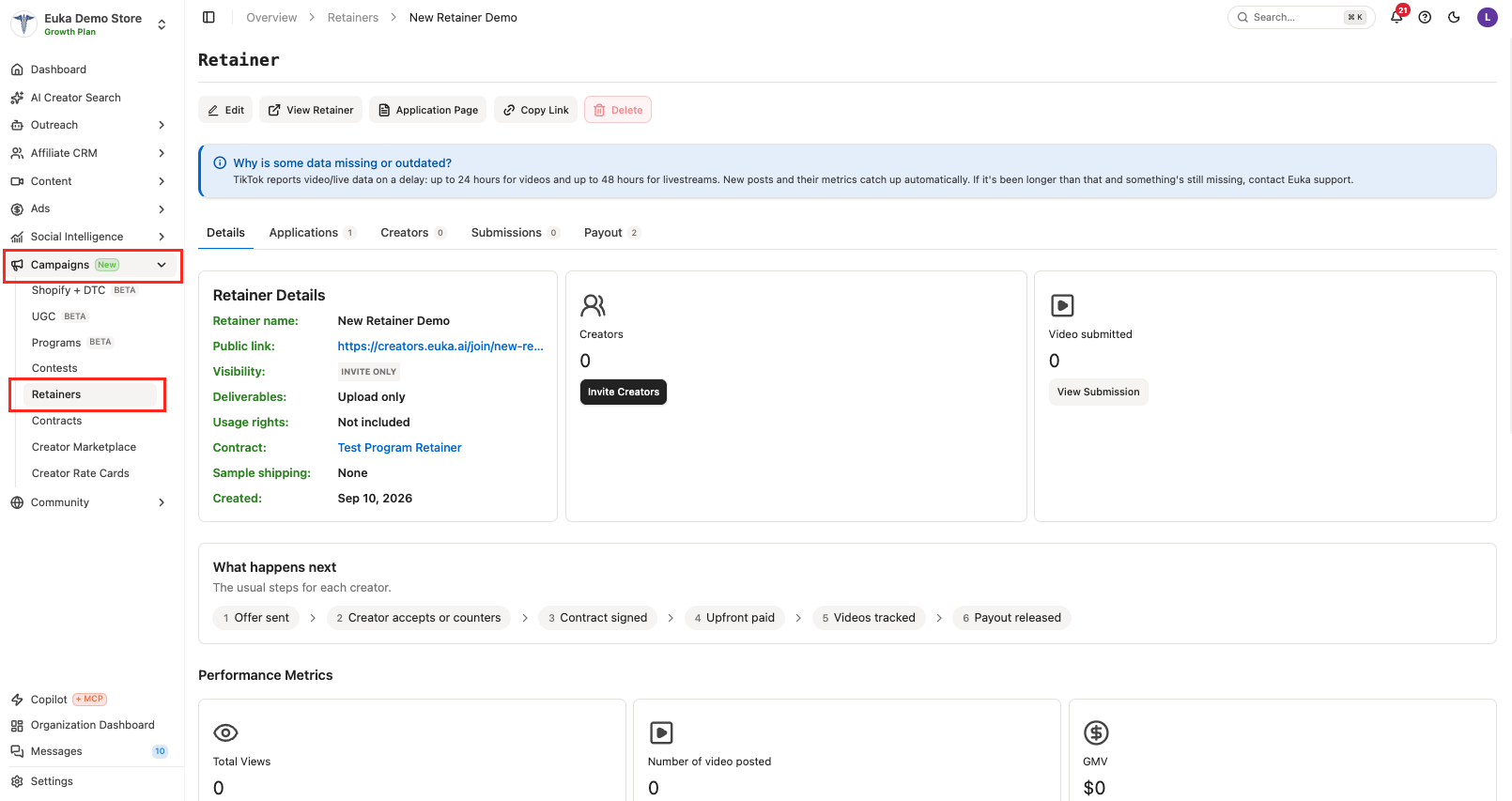Switch to the Submissions tab

pos(516,233)
